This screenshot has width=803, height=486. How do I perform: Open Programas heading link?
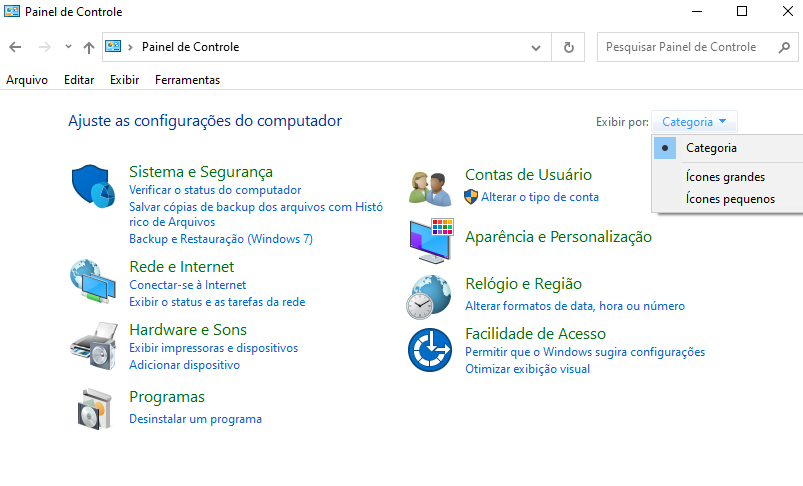tap(167, 397)
